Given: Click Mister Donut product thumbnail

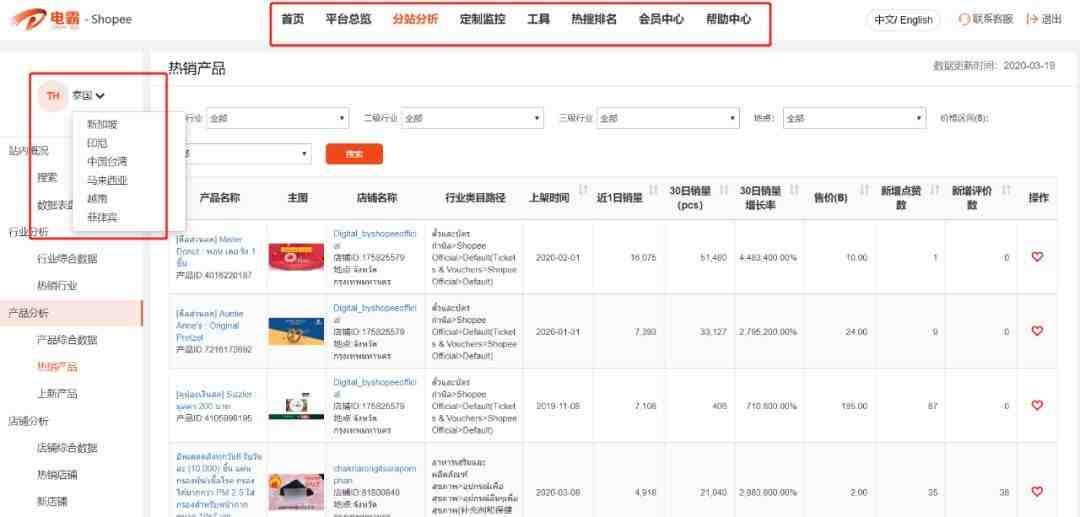Looking at the screenshot, I should [297, 257].
